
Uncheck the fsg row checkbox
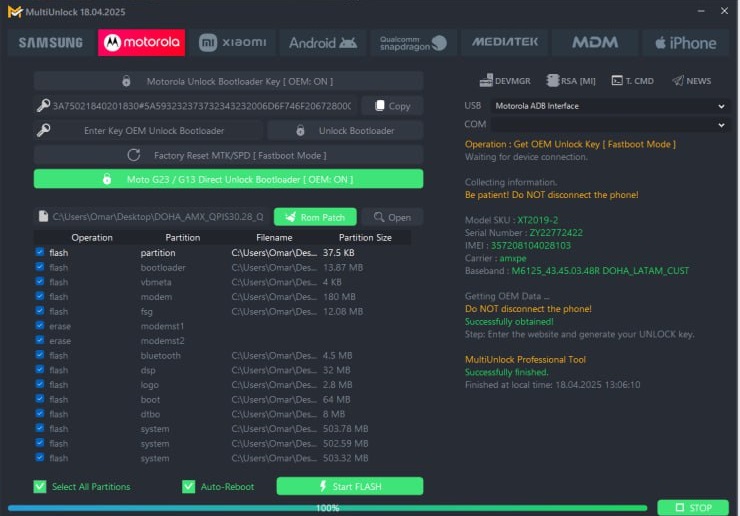pyautogui.click(x=40, y=311)
